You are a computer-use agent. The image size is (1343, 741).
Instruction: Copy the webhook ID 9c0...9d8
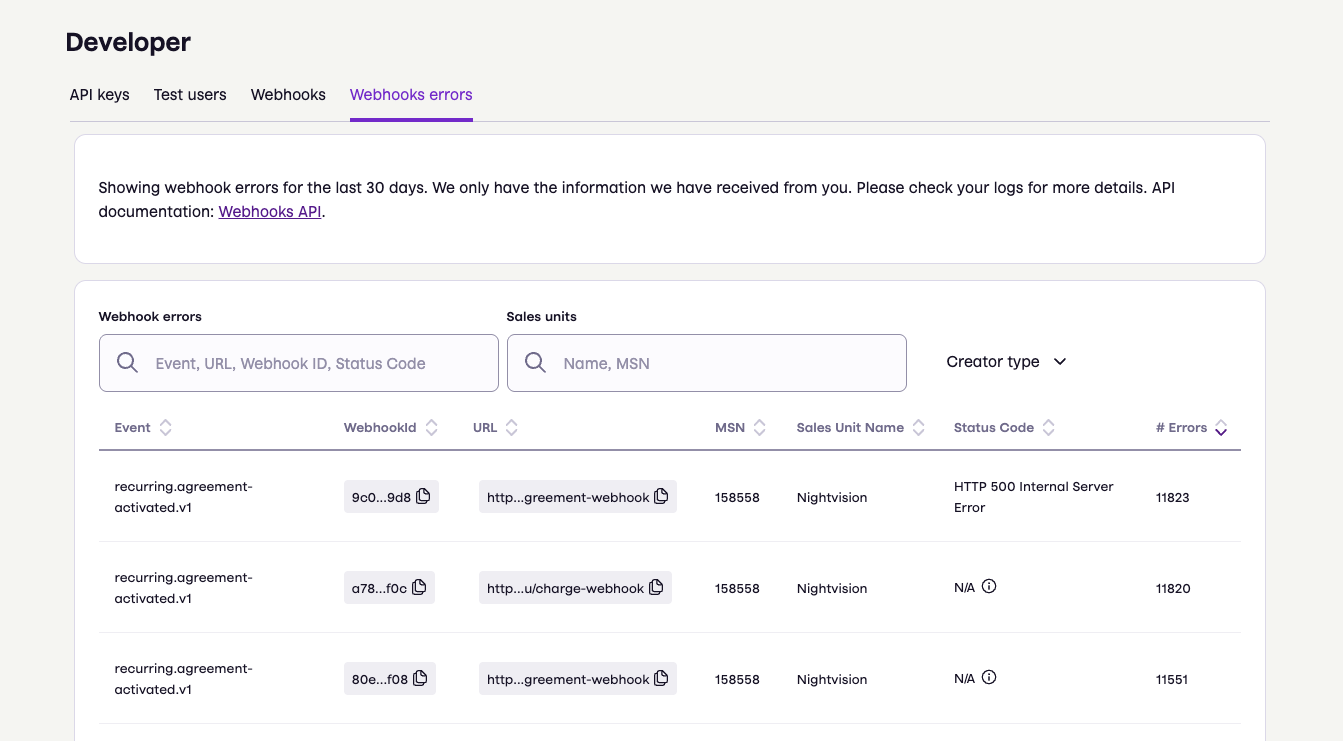[423, 495]
